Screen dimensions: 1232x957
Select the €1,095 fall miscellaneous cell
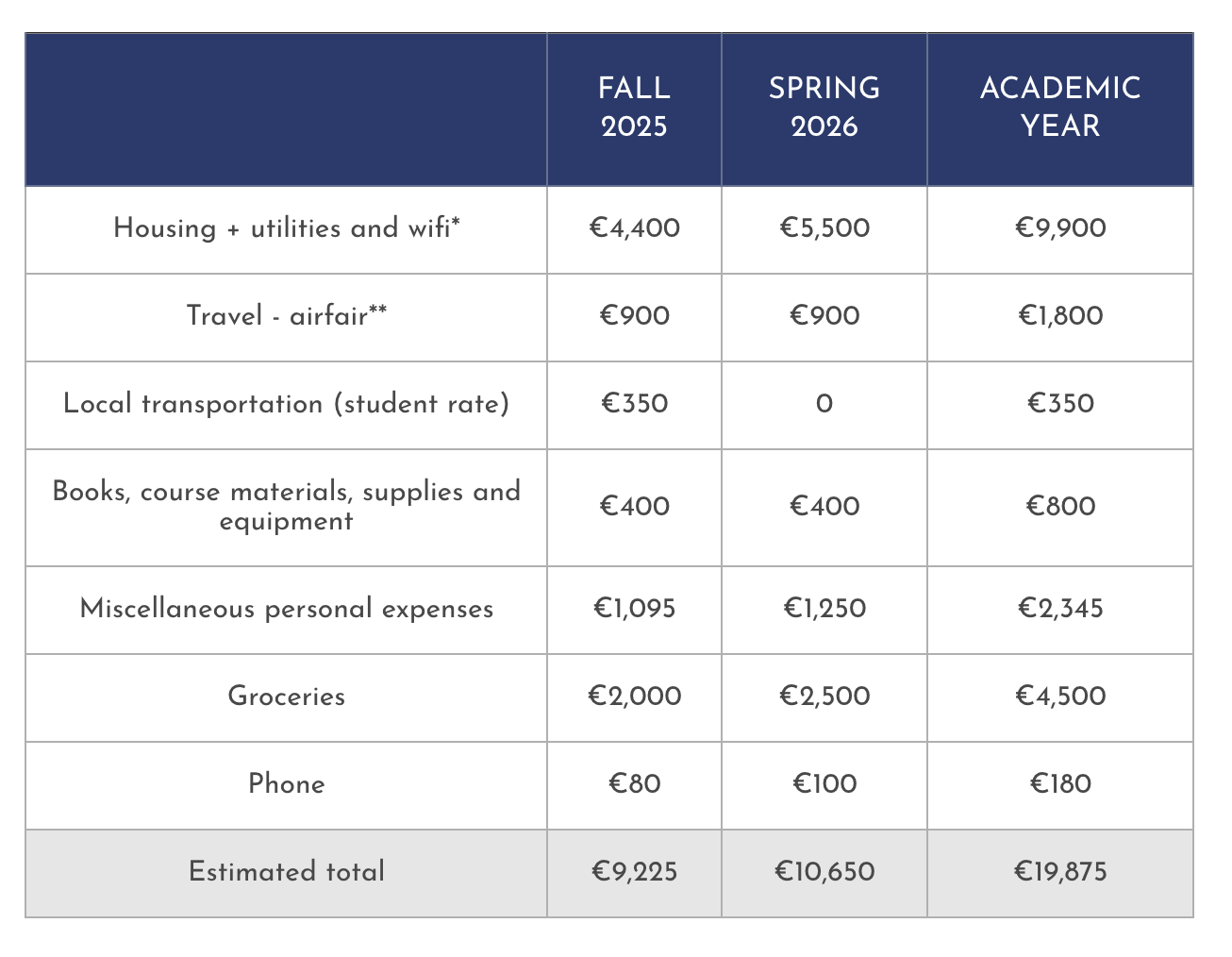click(x=634, y=609)
